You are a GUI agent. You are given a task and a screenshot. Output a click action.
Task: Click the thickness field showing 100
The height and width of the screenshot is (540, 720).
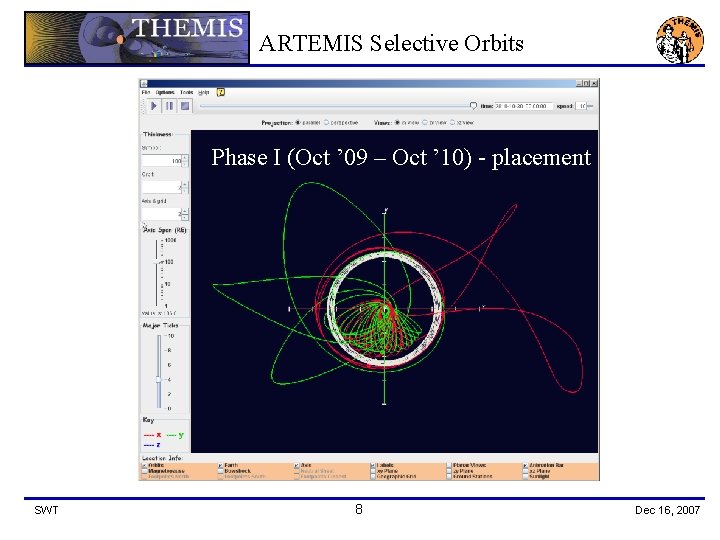click(162, 161)
